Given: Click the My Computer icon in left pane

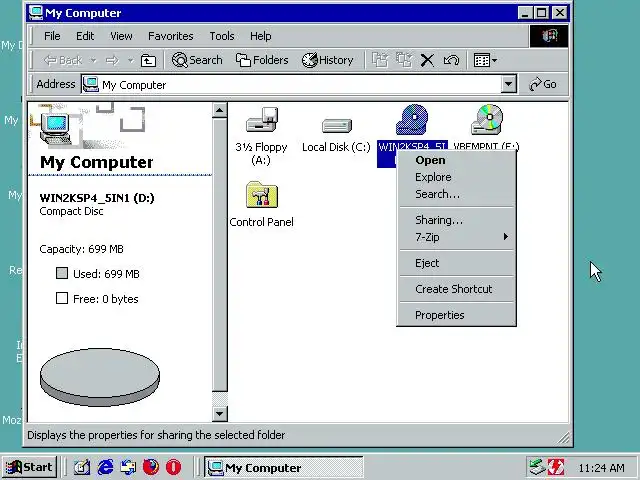Looking at the screenshot, I should 56,128.
